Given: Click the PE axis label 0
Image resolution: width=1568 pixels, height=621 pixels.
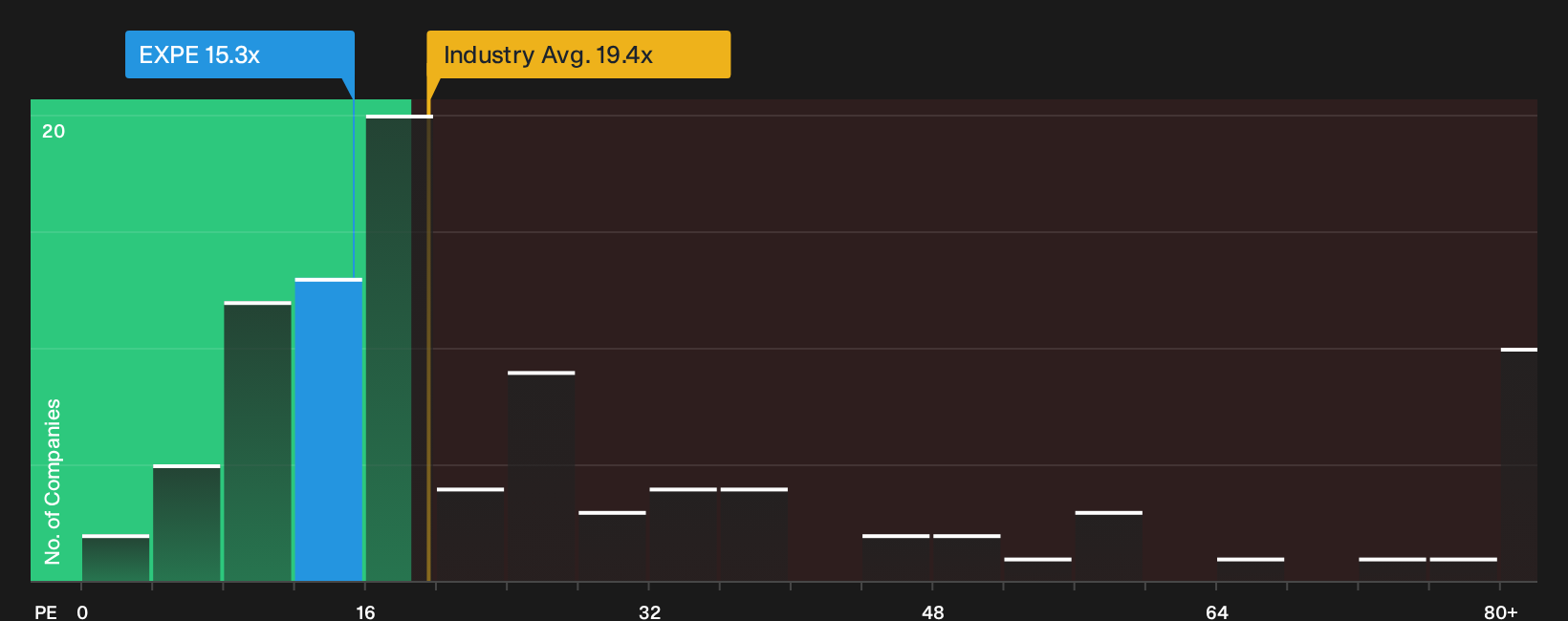Looking at the screenshot, I should tap(82, 611).
